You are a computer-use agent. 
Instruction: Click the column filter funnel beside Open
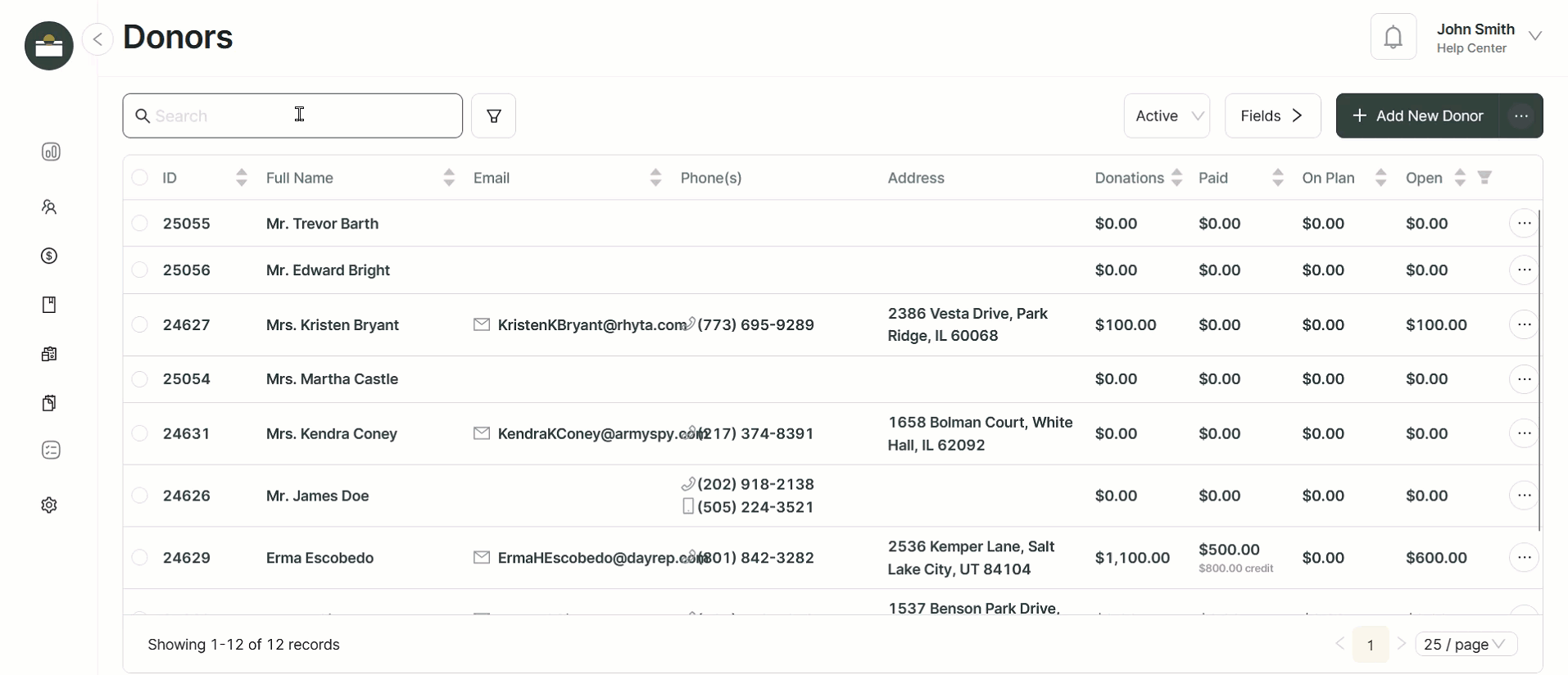1484,178
